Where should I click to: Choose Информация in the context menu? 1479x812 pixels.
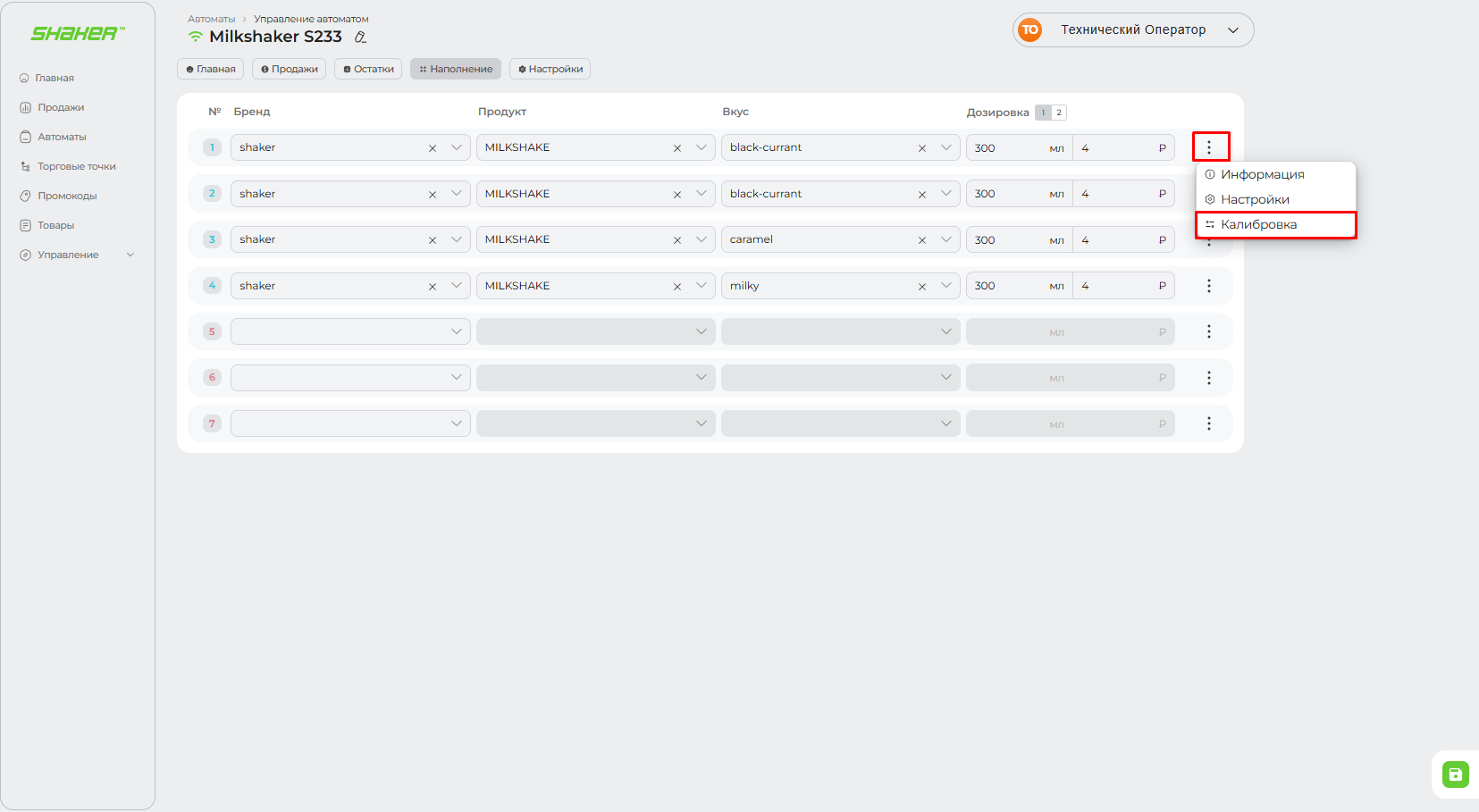(x=1262, y=174)
